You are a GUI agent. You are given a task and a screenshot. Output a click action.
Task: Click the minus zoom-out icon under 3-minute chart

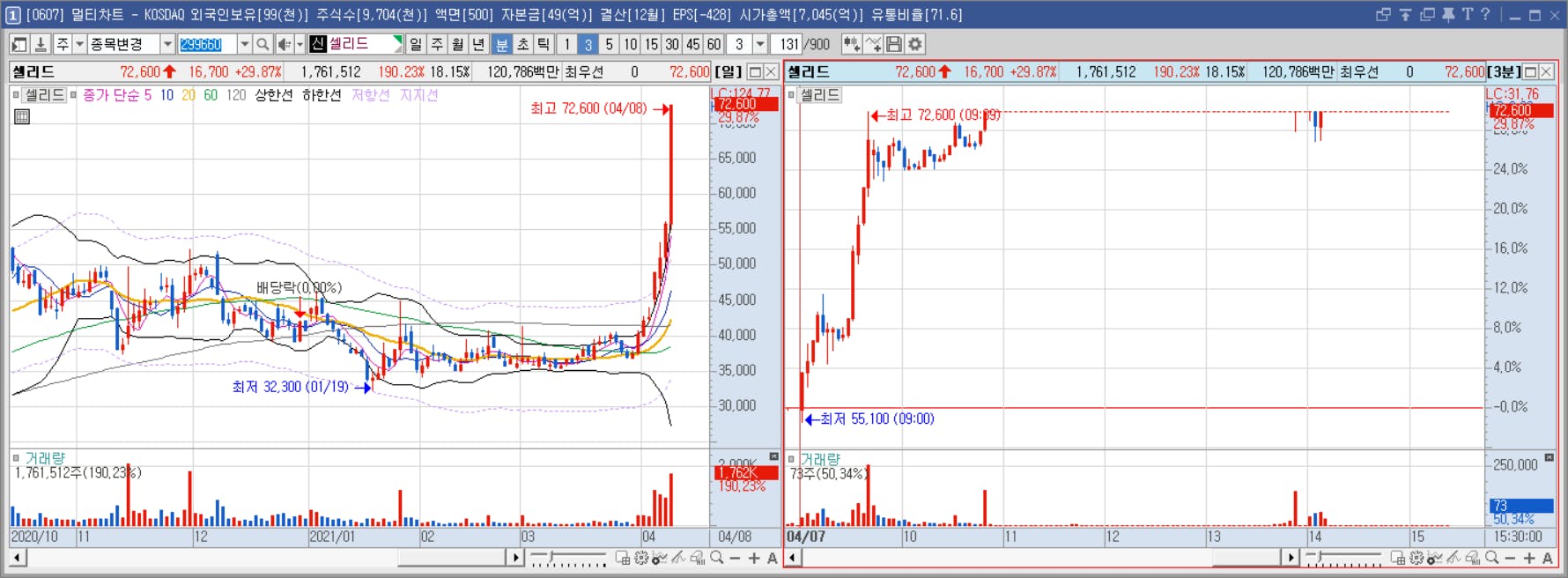pos(1510,559)
